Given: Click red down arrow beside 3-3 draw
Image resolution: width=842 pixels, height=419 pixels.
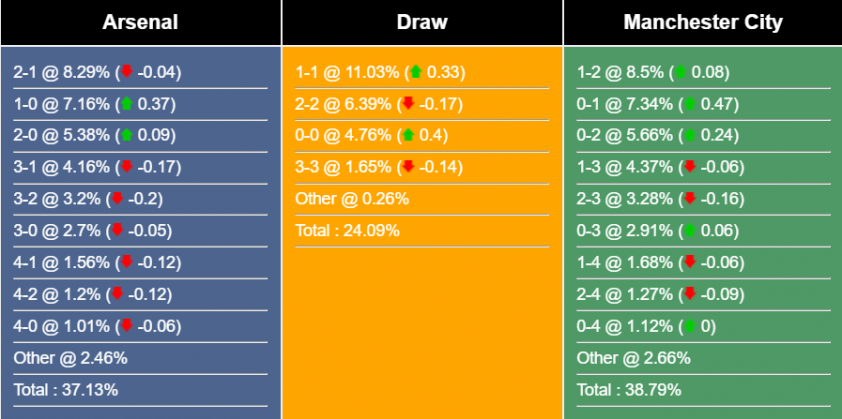Looking at the screenshot, I should (407, 167).
